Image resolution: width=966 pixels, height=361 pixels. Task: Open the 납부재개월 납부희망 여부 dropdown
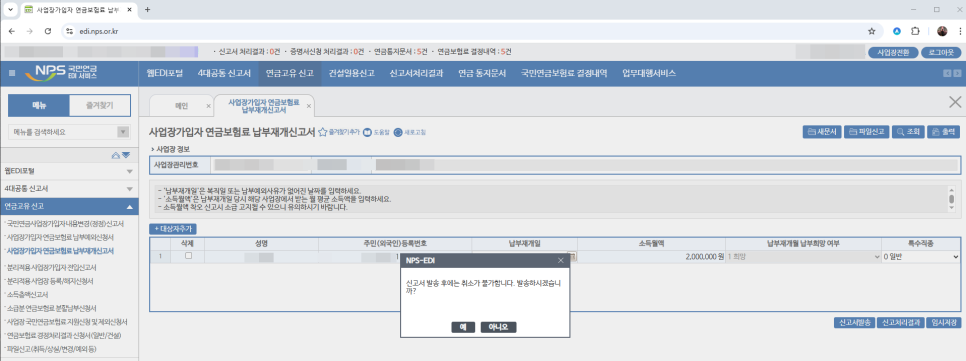click(803, 256)
